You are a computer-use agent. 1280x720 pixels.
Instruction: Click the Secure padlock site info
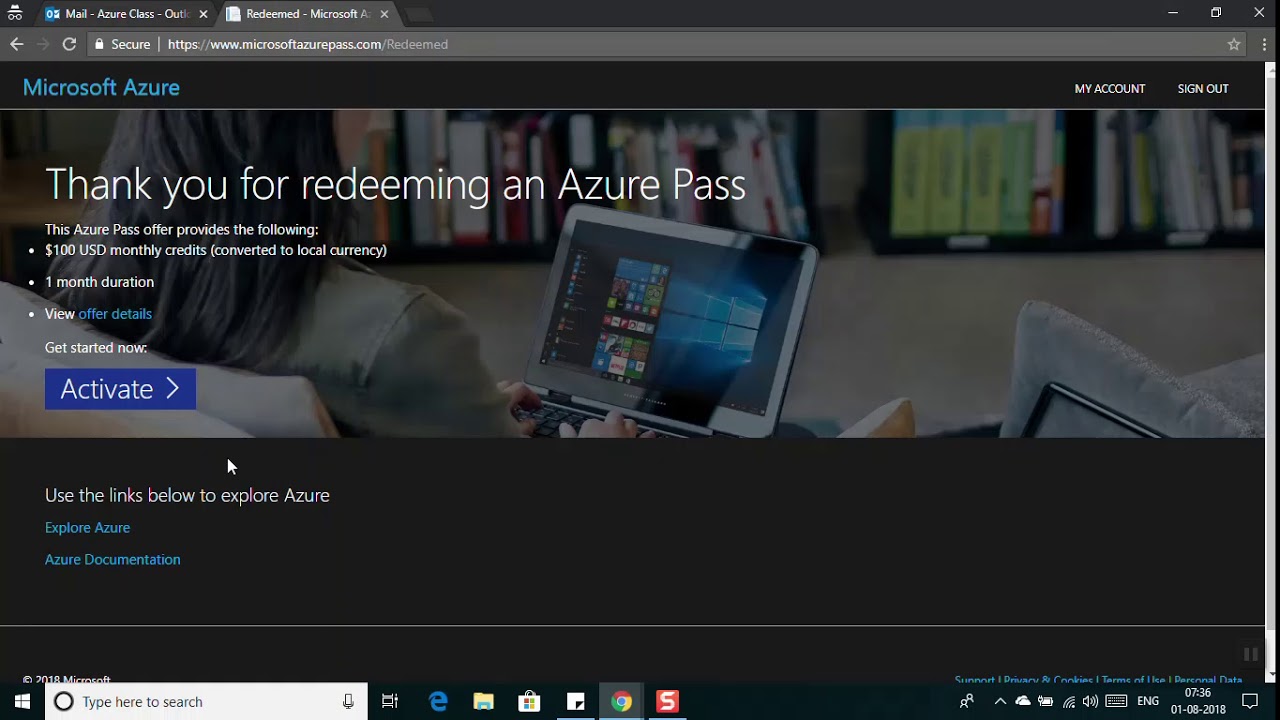point(122,44)
